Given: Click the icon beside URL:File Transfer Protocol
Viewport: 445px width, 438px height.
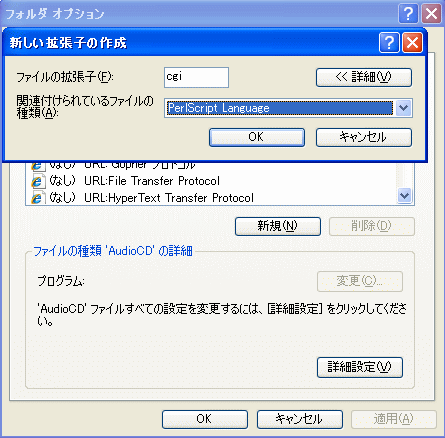Looking at the screenshot, I should tap(37, 181).
